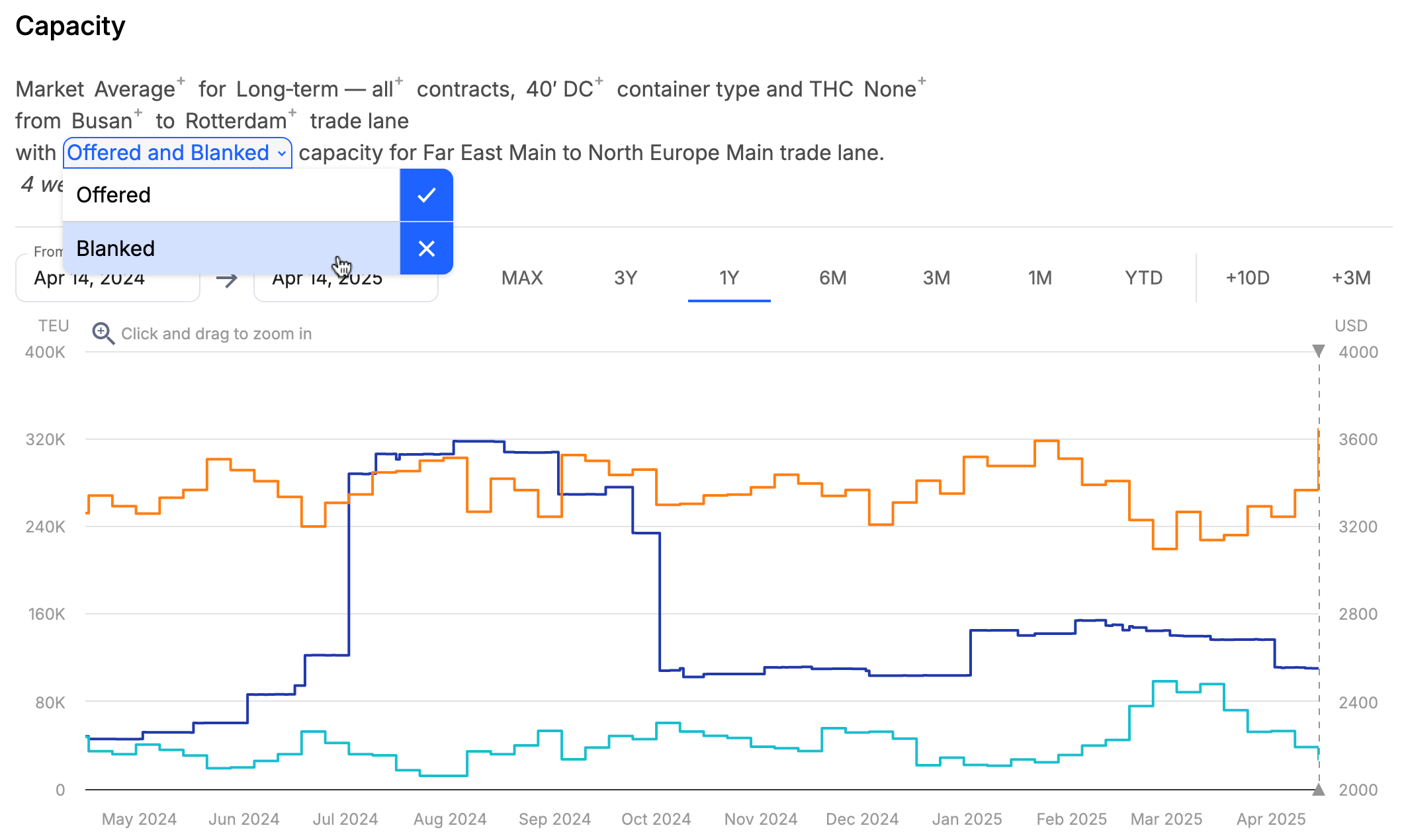
Task: Select the Offered option in dropdown
Action: [231, 195]
